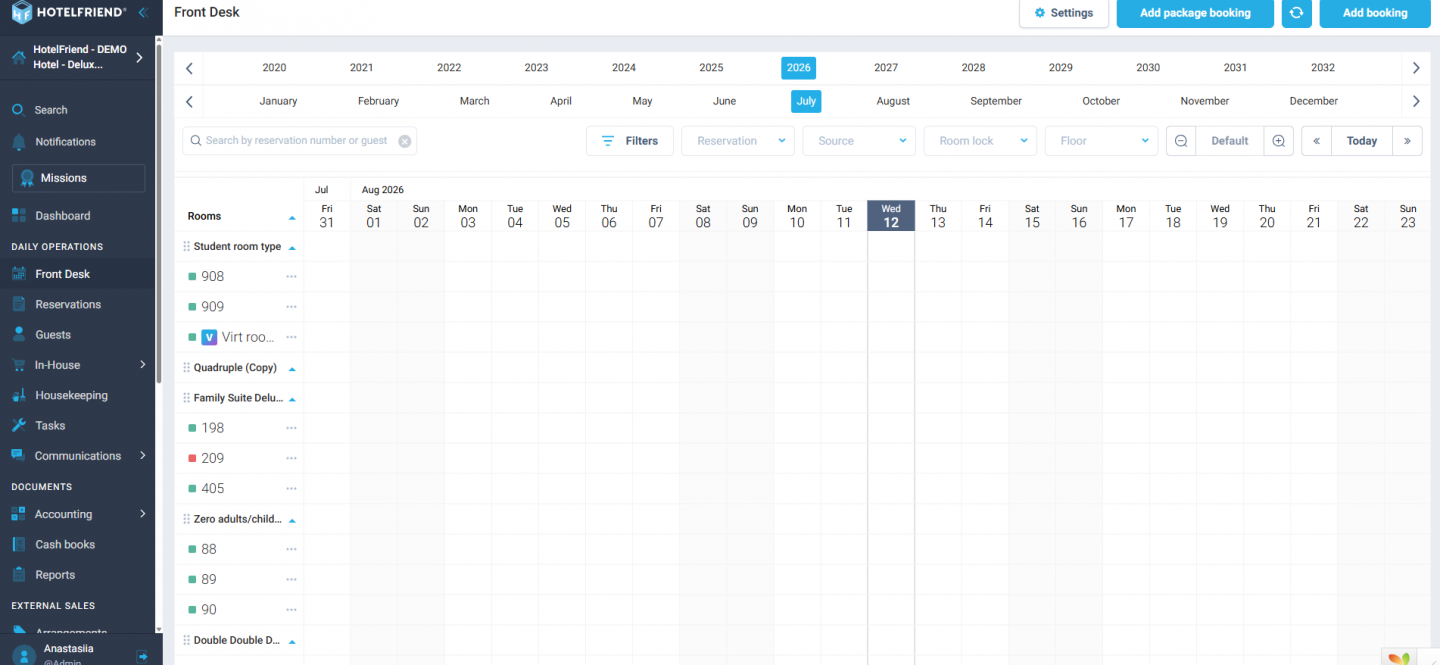Screen dimensions: 1440x665
Task: Open the three-dot menu for Virt room
Action: point(292,337)
